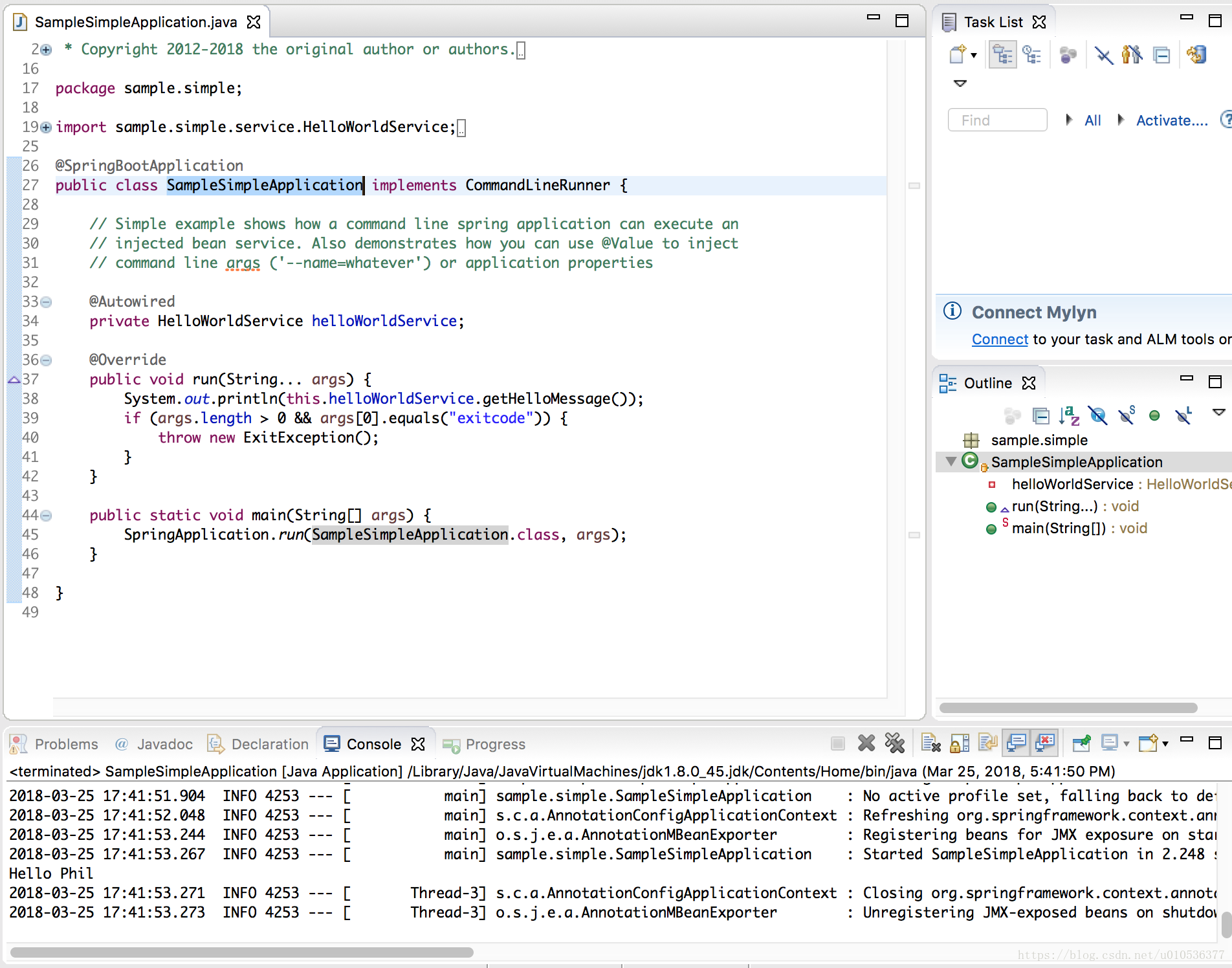This screenshot has height=968, width=1232.
Task: Select the Outline tab
Action: click(x=987, y=383)
